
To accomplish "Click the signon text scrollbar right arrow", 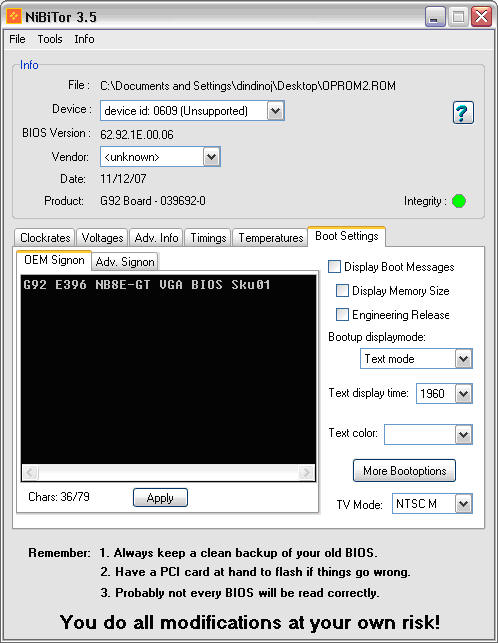I will click(x=306, y=472).
